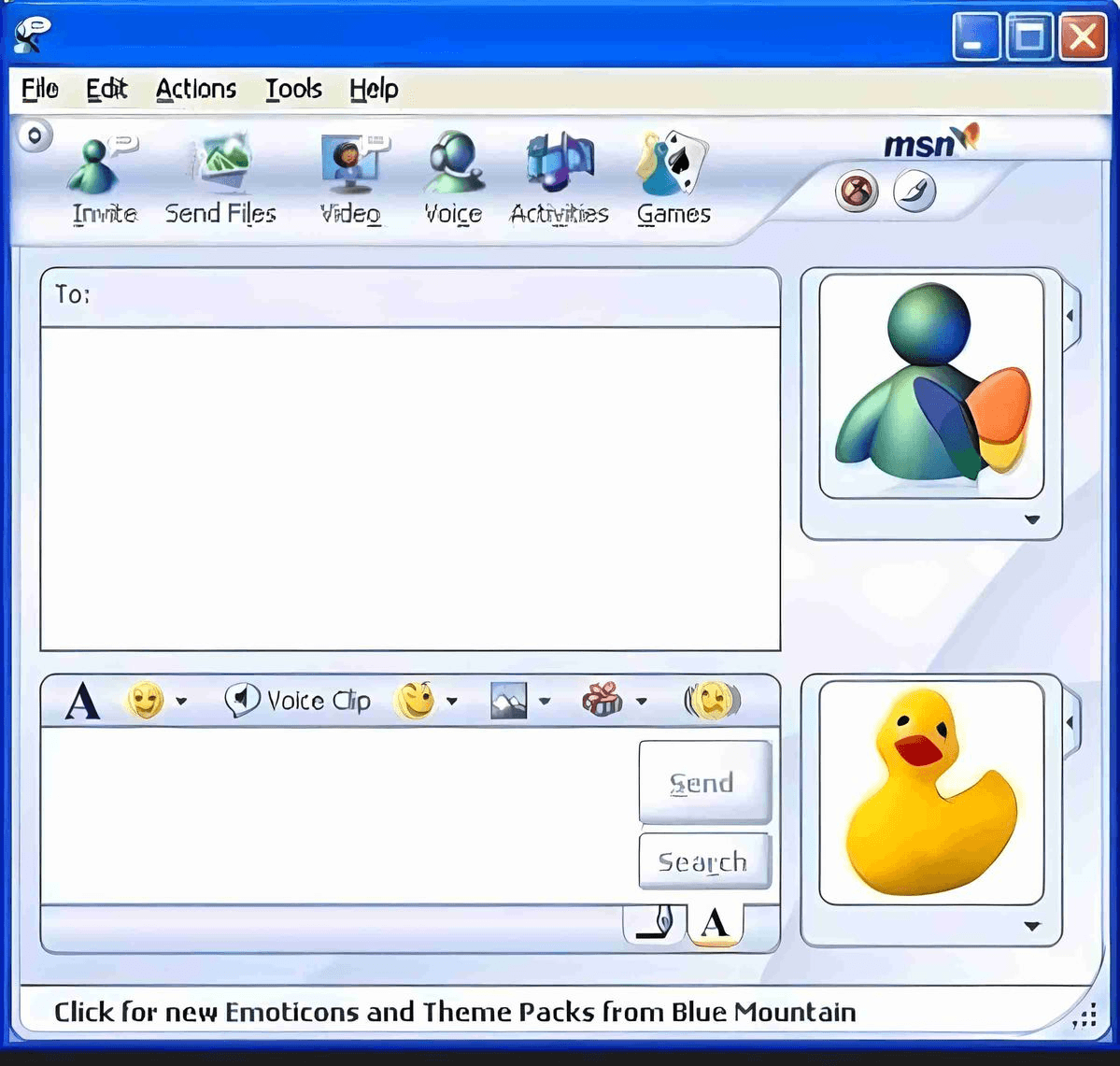Click the Block contact icon
This screenshot has width=1120, height=1066.
[x=856, y=192]
